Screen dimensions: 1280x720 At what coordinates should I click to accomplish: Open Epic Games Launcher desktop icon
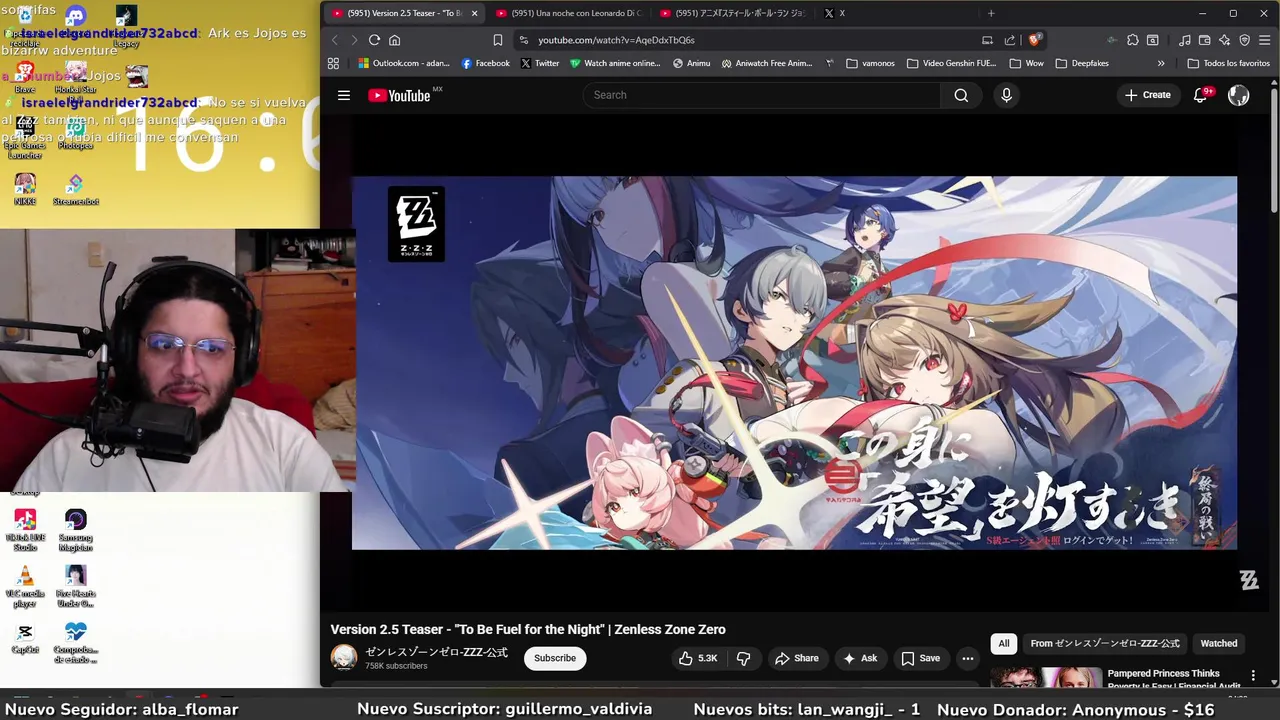(25, 138)
